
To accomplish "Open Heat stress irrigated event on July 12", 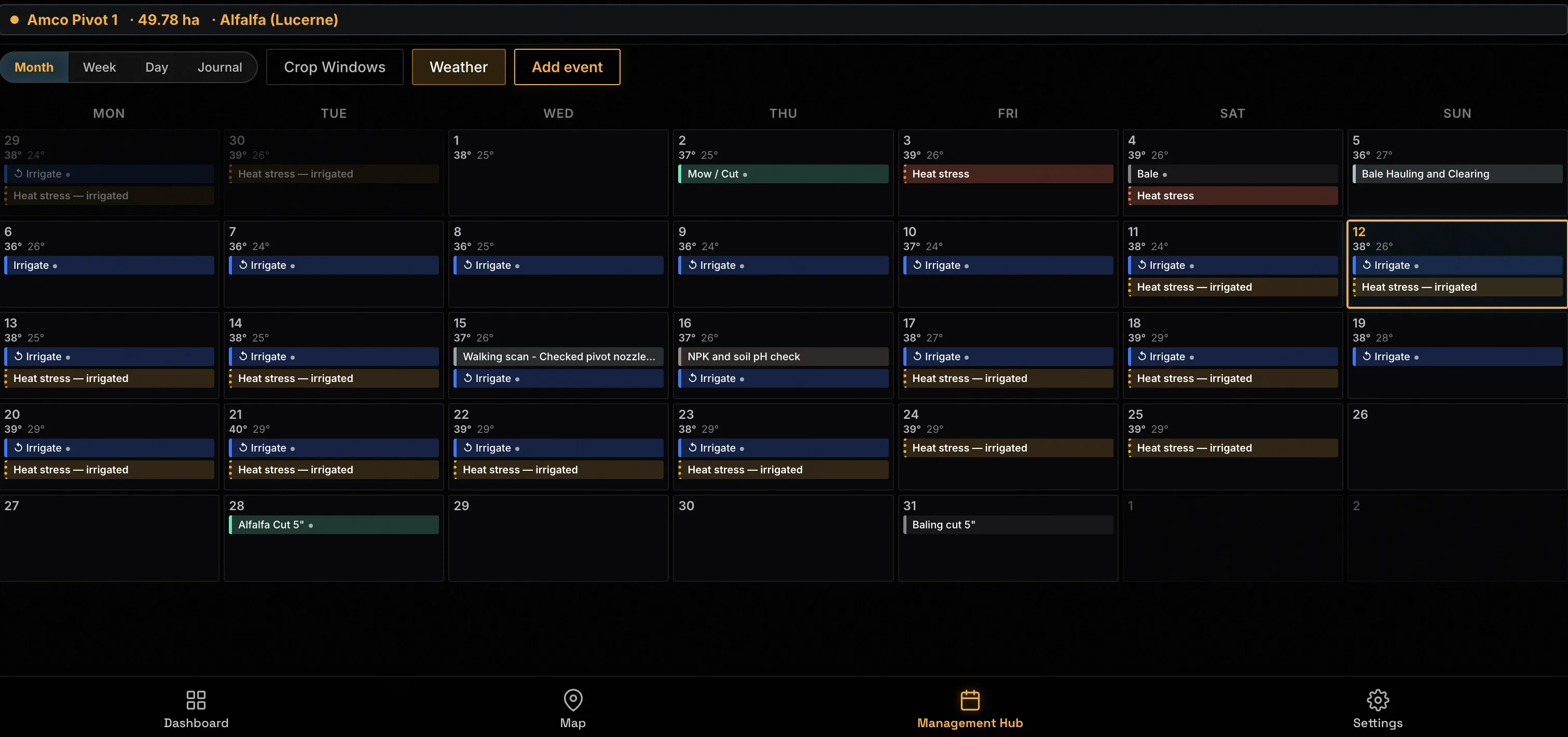I will (x=1457, y=287).
